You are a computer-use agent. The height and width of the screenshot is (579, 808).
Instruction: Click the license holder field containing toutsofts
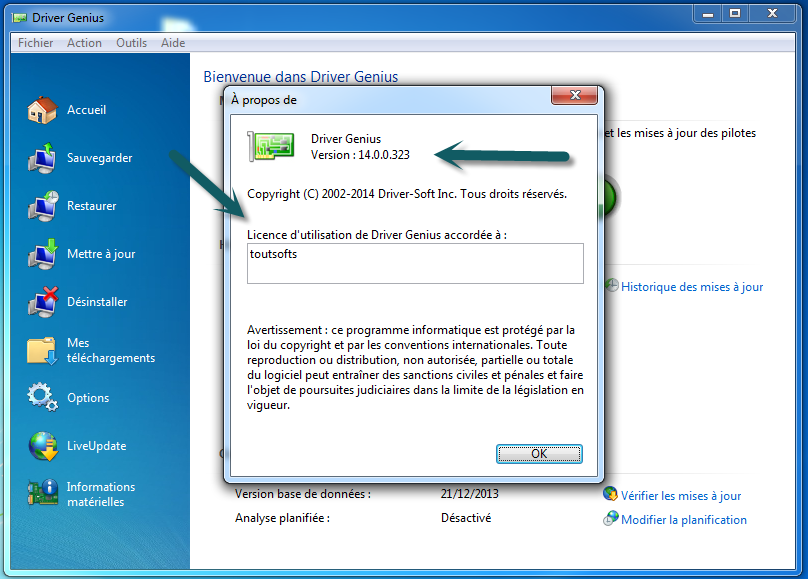click(415, 263)
